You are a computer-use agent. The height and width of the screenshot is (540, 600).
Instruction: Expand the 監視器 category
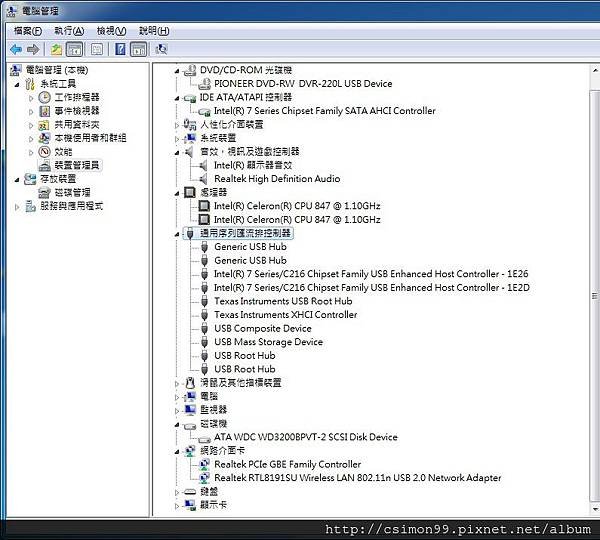177,411
